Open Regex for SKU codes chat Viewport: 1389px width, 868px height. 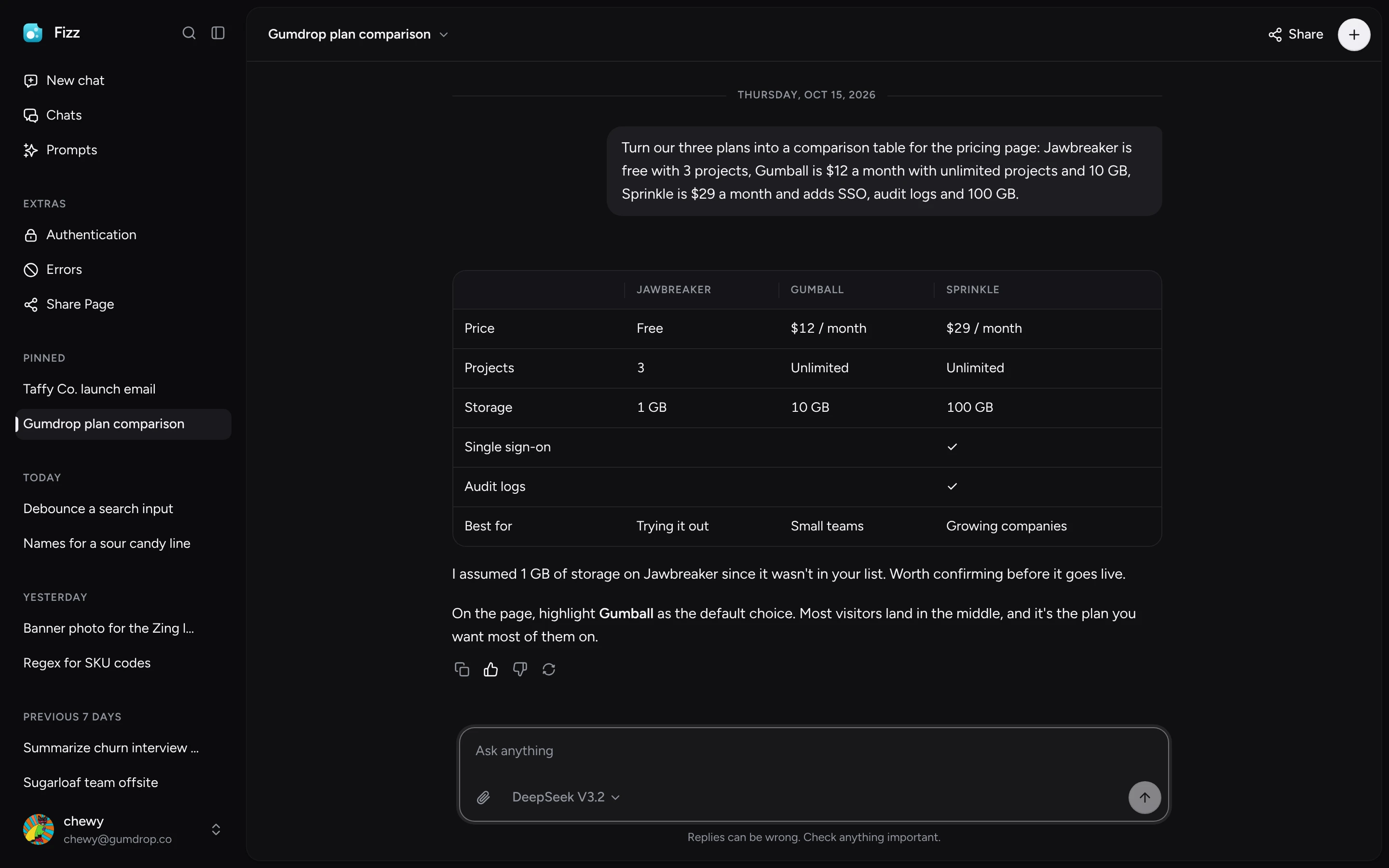point(123,663)
